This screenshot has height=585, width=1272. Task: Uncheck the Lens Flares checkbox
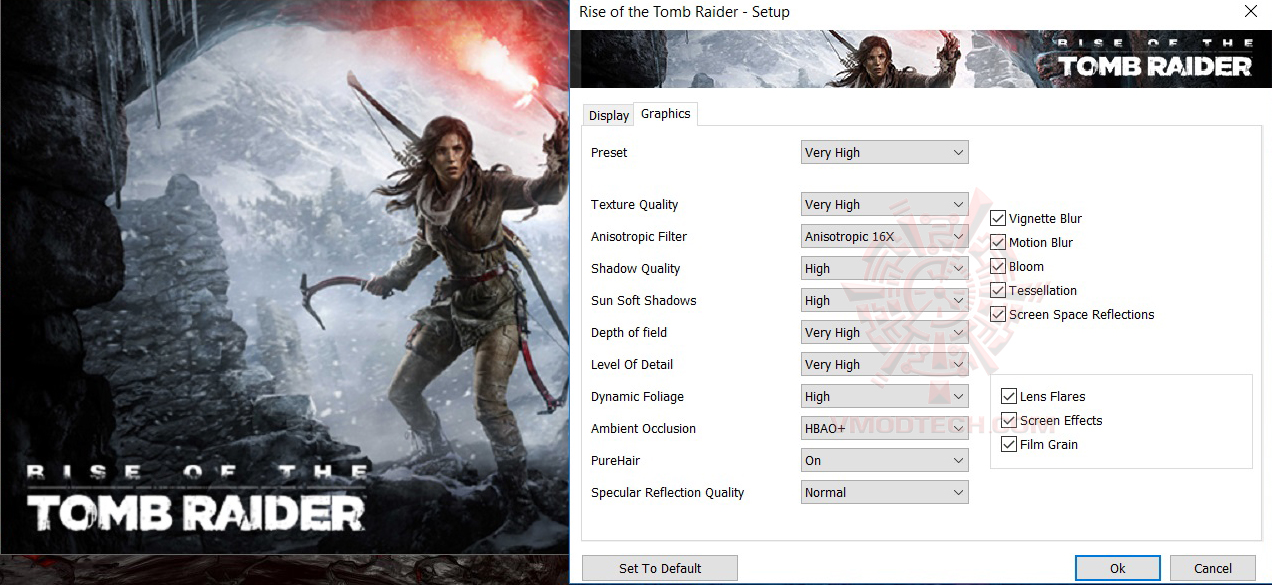1009,396
